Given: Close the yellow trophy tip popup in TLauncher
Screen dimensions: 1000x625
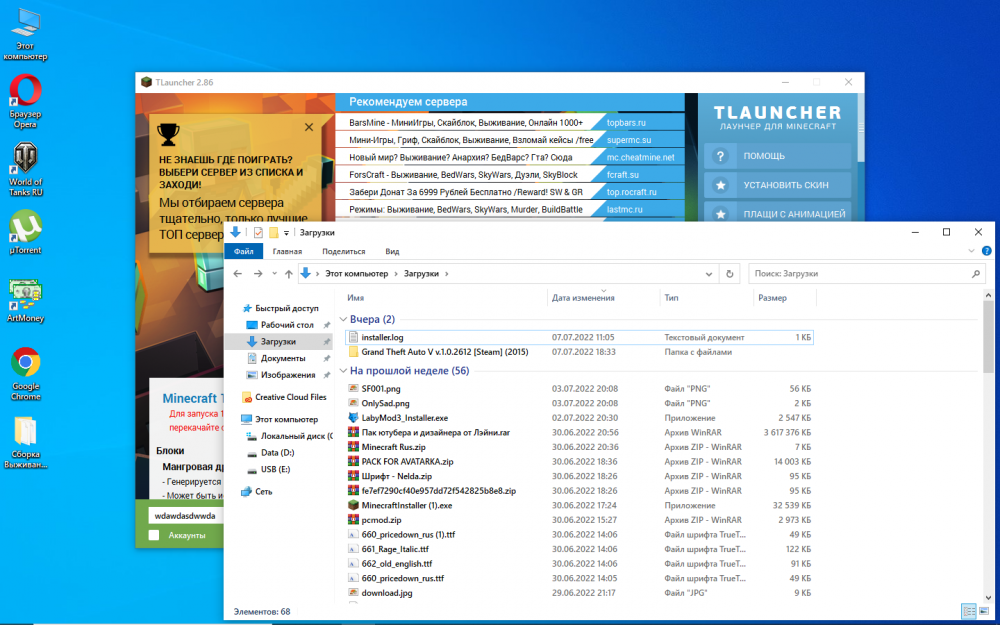Looking at the screenshot, I should (x=309, y=127).
